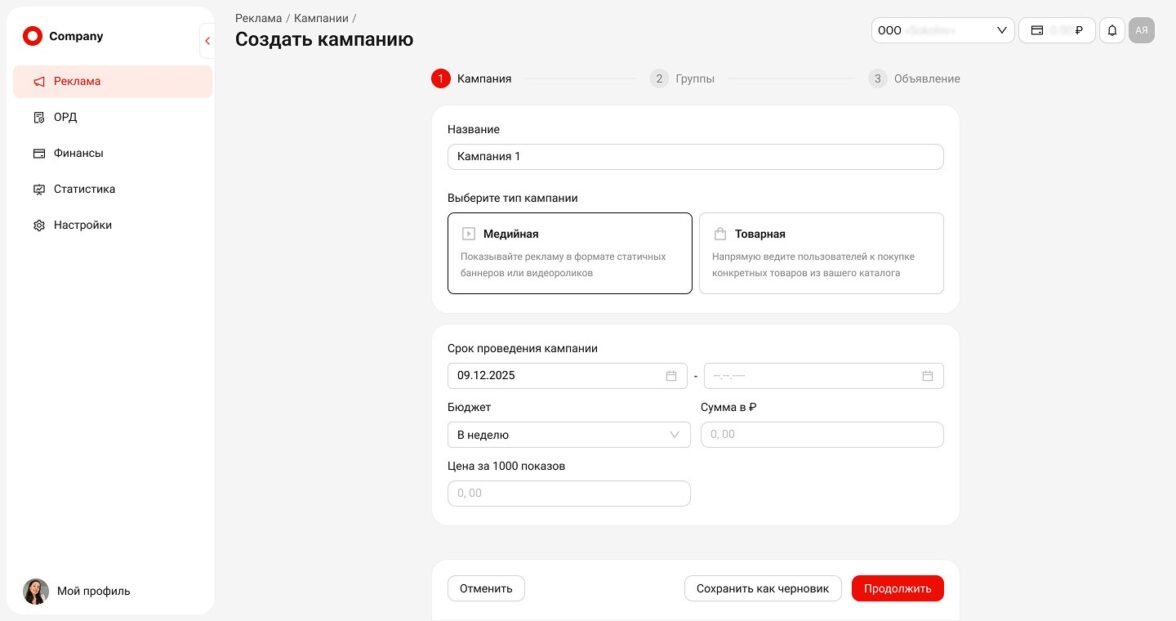Viewport: 1176px width, 621px height.
Task: Open the start date calendar icon
Action: coord(671,376)
